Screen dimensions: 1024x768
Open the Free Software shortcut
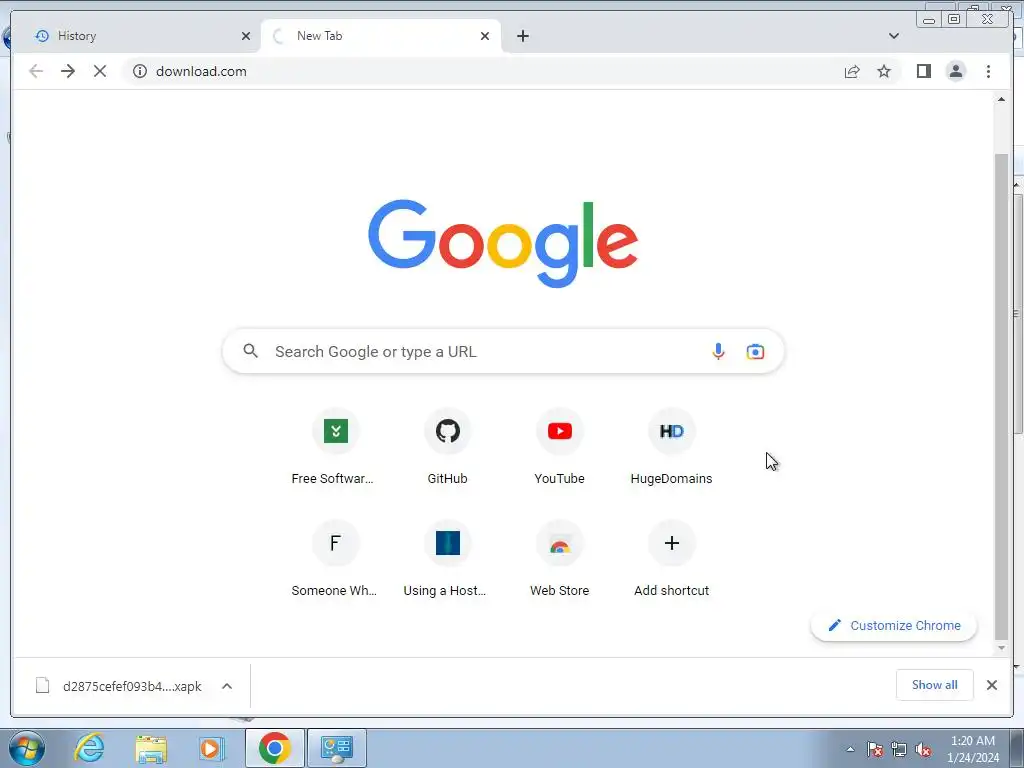point(335,447)
